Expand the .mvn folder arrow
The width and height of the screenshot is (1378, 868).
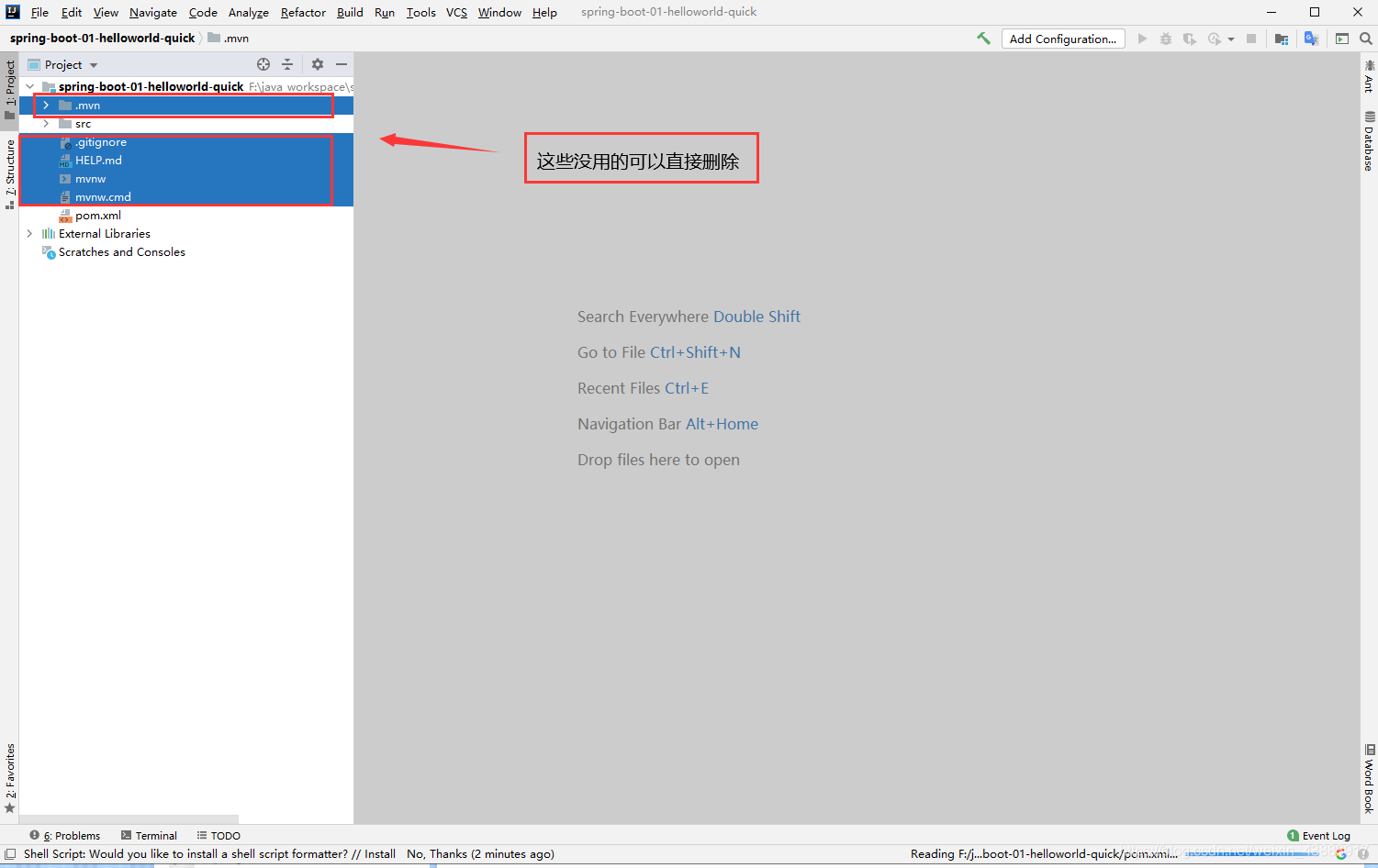click(46, 106)
